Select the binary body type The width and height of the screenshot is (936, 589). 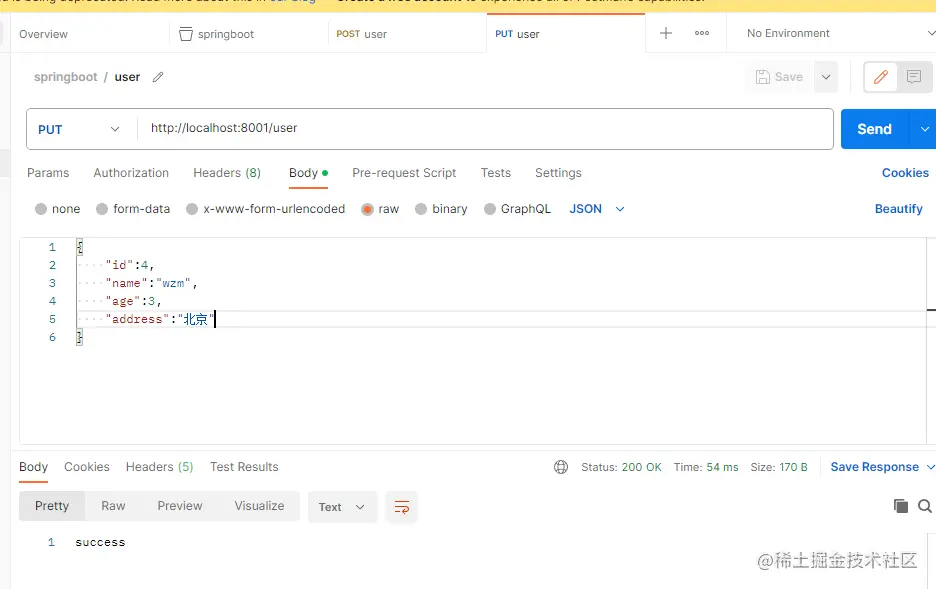[441, 209]
